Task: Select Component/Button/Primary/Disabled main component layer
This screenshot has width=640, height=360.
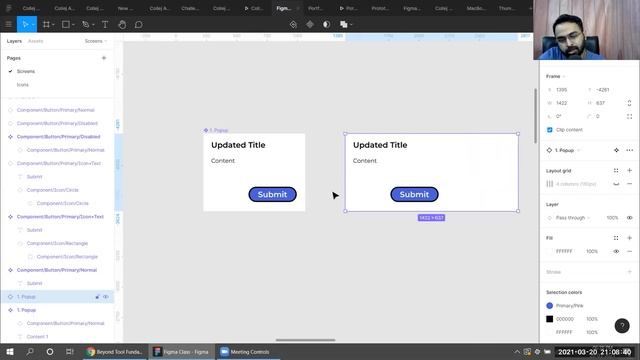Action: tap(58, 137)
